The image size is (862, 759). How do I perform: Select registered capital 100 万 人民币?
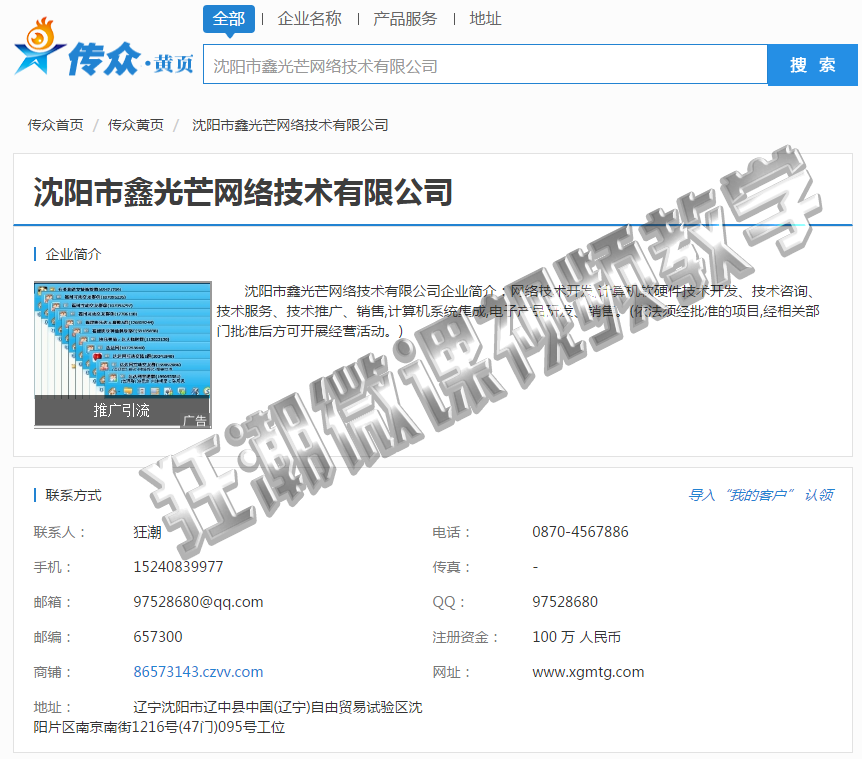pos(576,636)
